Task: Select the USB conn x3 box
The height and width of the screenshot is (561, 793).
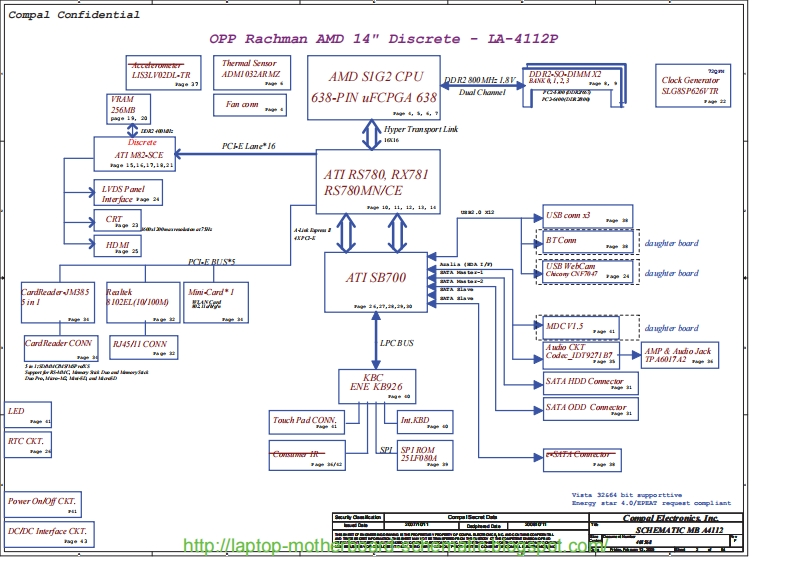Action: tap(587, 217)
